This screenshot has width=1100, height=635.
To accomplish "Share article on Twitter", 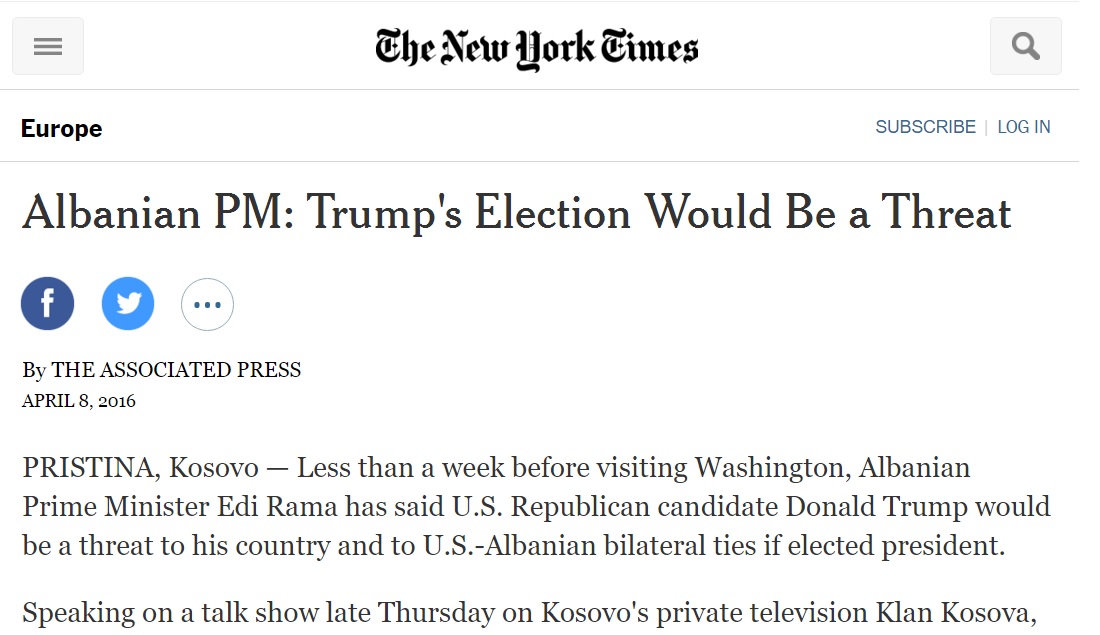I will [128, 304].
